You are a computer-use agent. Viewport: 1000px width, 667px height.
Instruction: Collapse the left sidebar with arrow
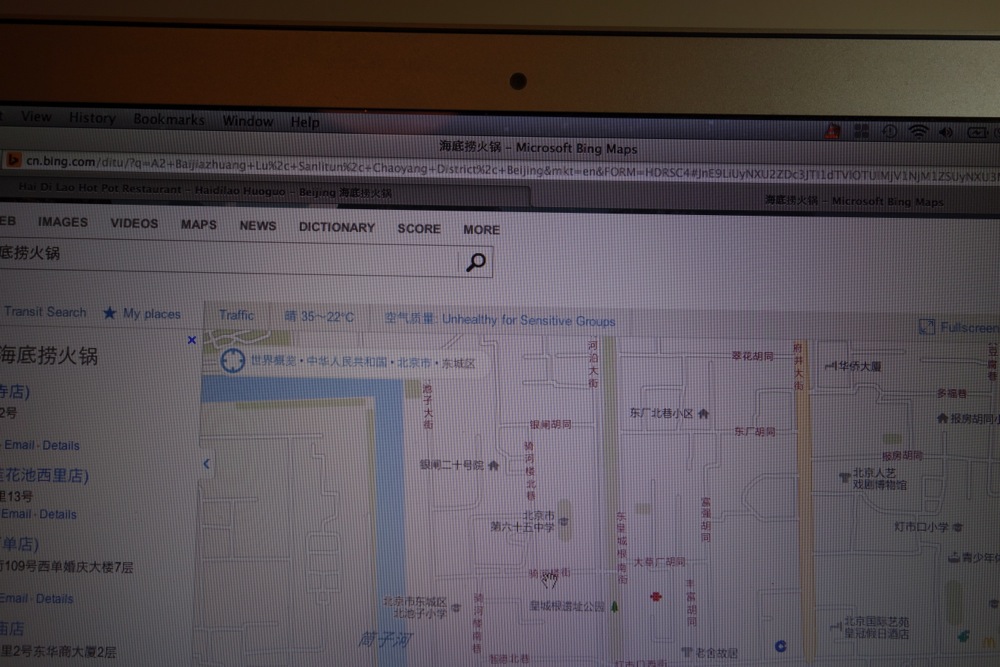tap(207, 463)
